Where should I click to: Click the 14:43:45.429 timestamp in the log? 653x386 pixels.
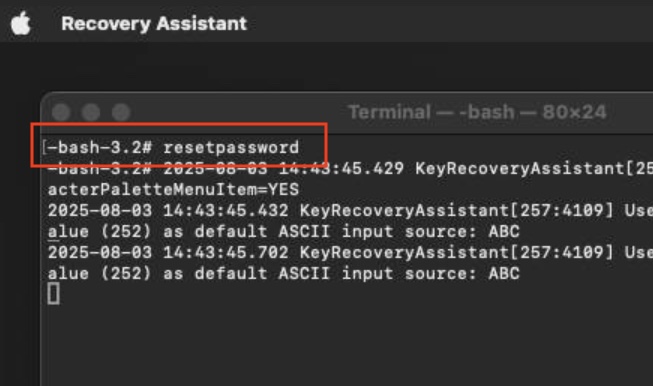[341, 169]
